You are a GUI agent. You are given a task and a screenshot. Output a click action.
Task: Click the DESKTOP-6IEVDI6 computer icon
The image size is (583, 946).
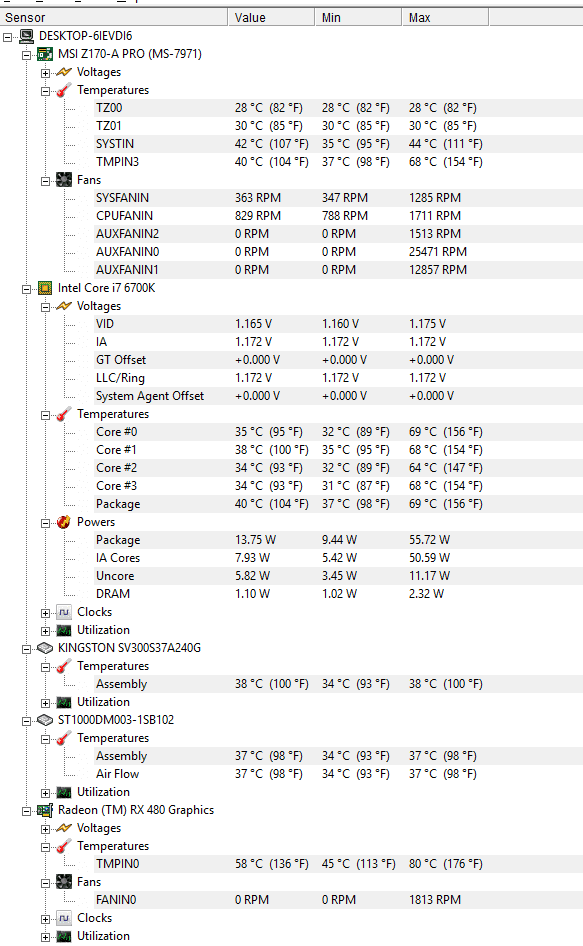(26, 36)
